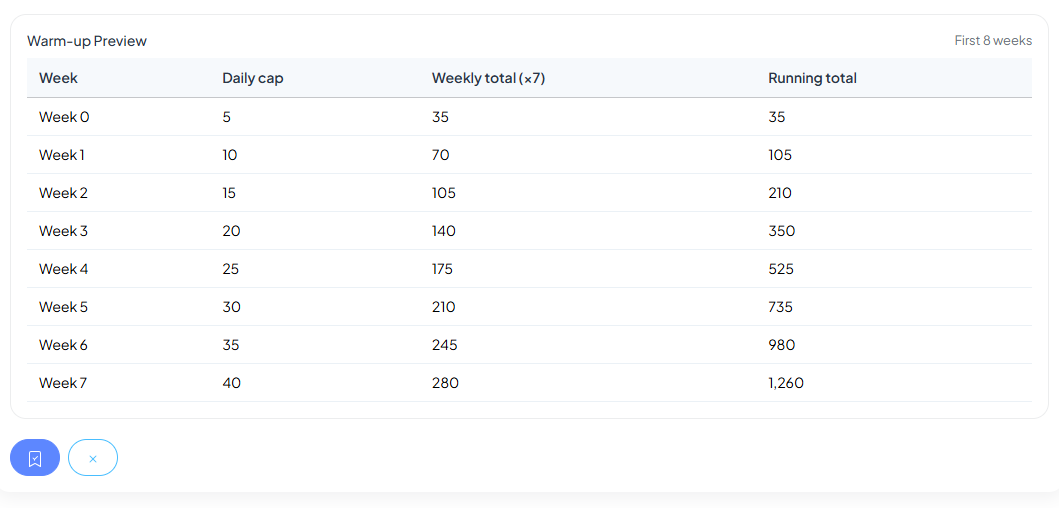
Task: Click the Week column header
Action: (58, 78)
